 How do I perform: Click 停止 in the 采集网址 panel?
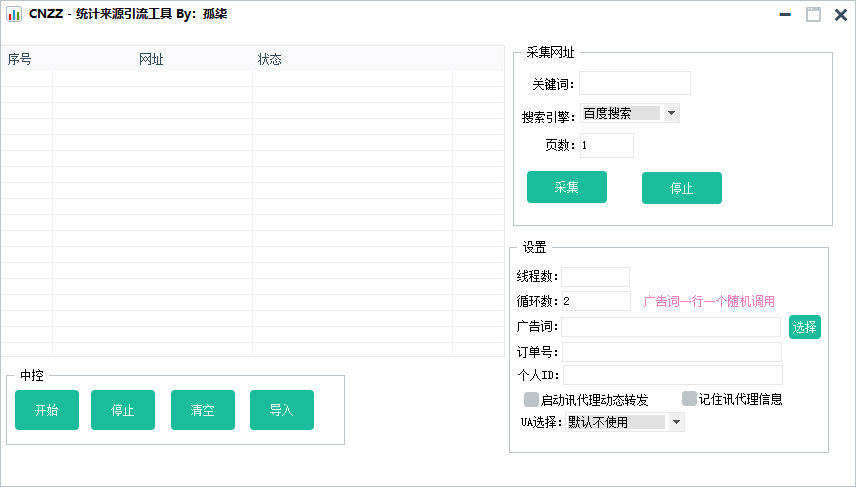click(681, 188)
